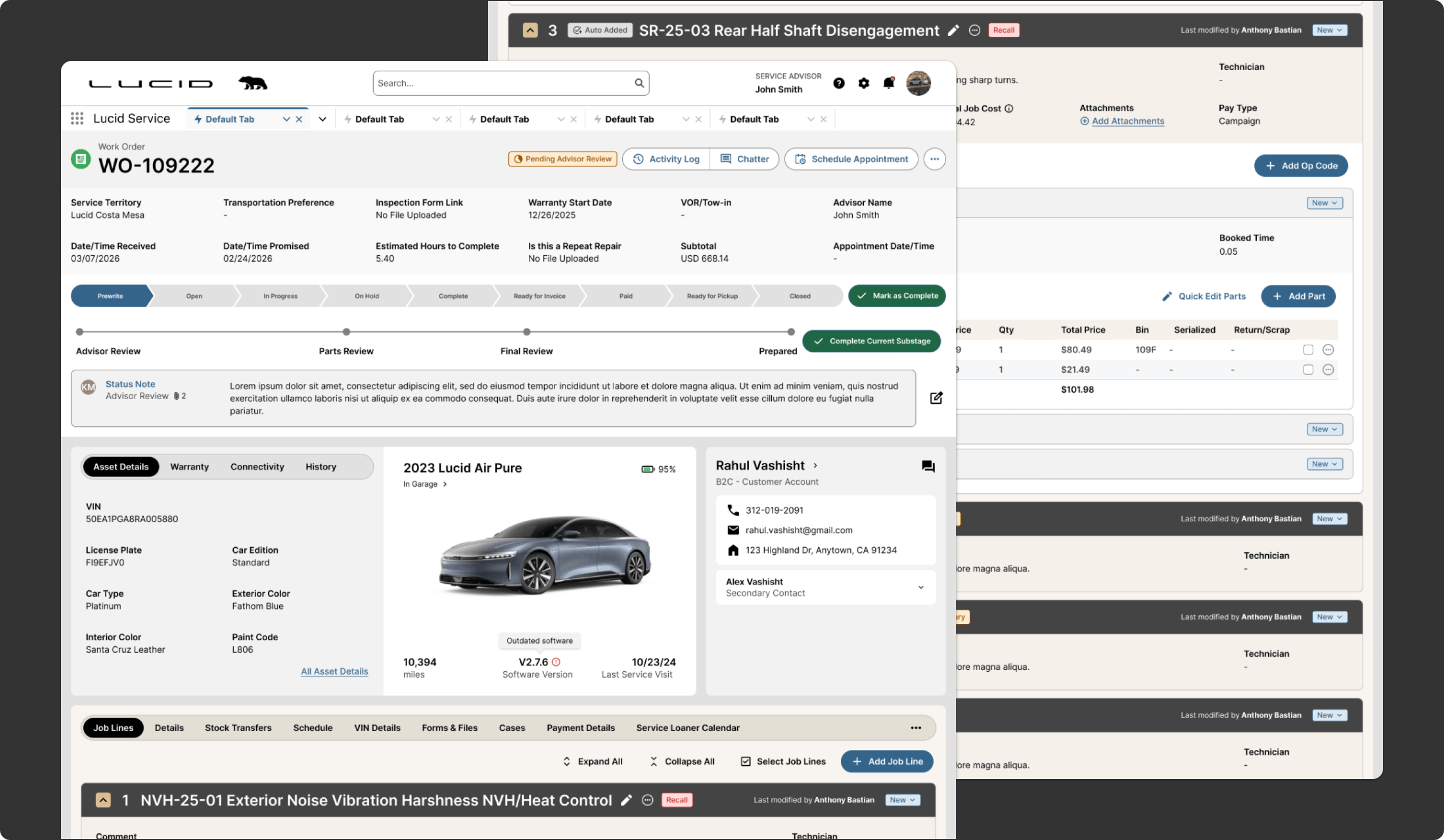Image resolution: width=1444 pixels, height=840 pixels.
Task: Open the app launcher grid icon
Action: [77, 118]
